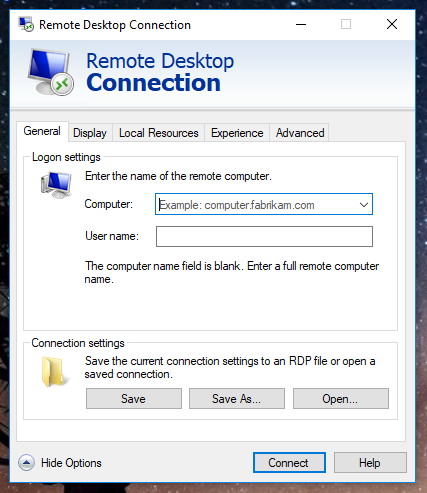Screen dimensions: 427x493
Task: Expand the Computer dropdown arrow
Action: pyautogui.click(x=364, y=204)
